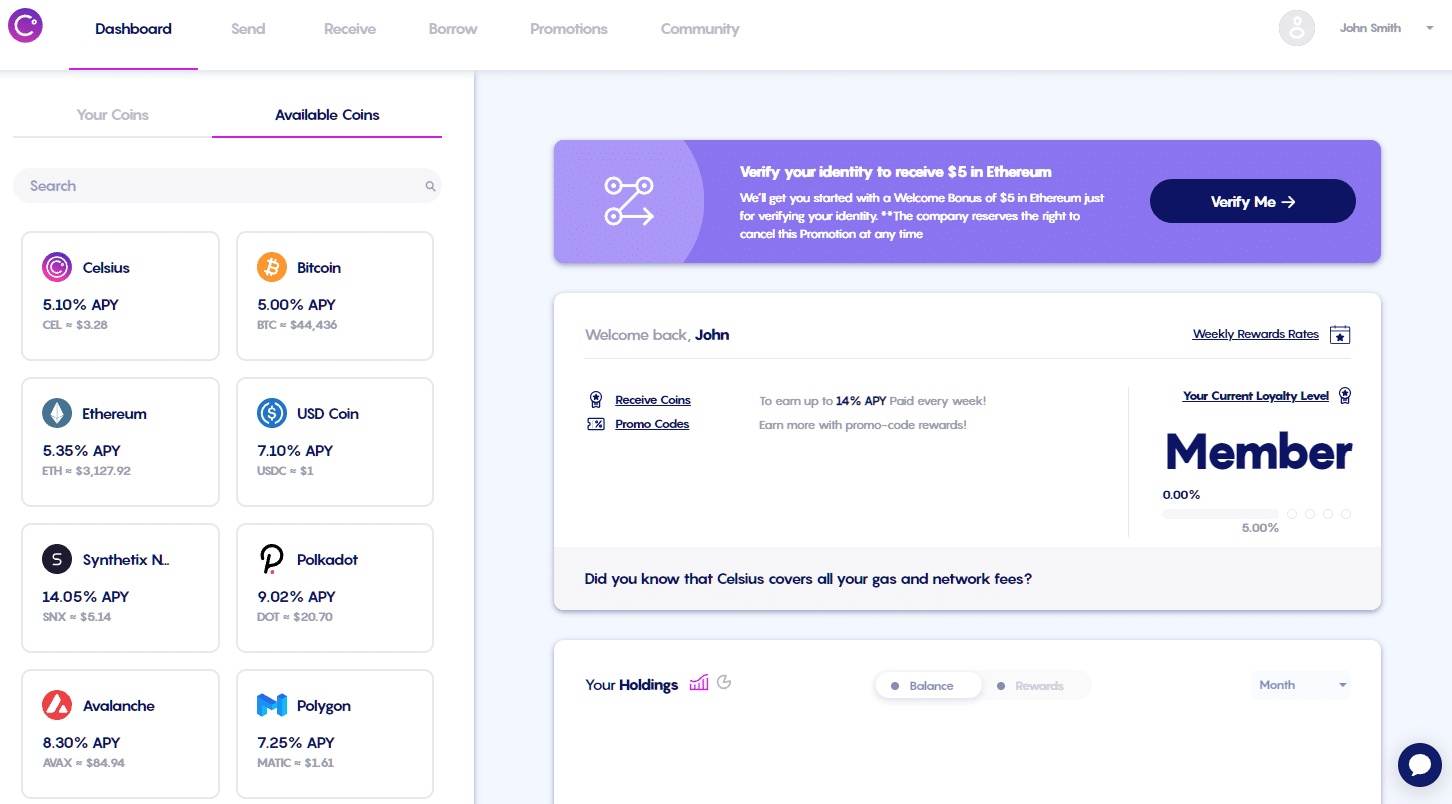
Task: Click the Avalanche coin icon
Action: point(57,705)
